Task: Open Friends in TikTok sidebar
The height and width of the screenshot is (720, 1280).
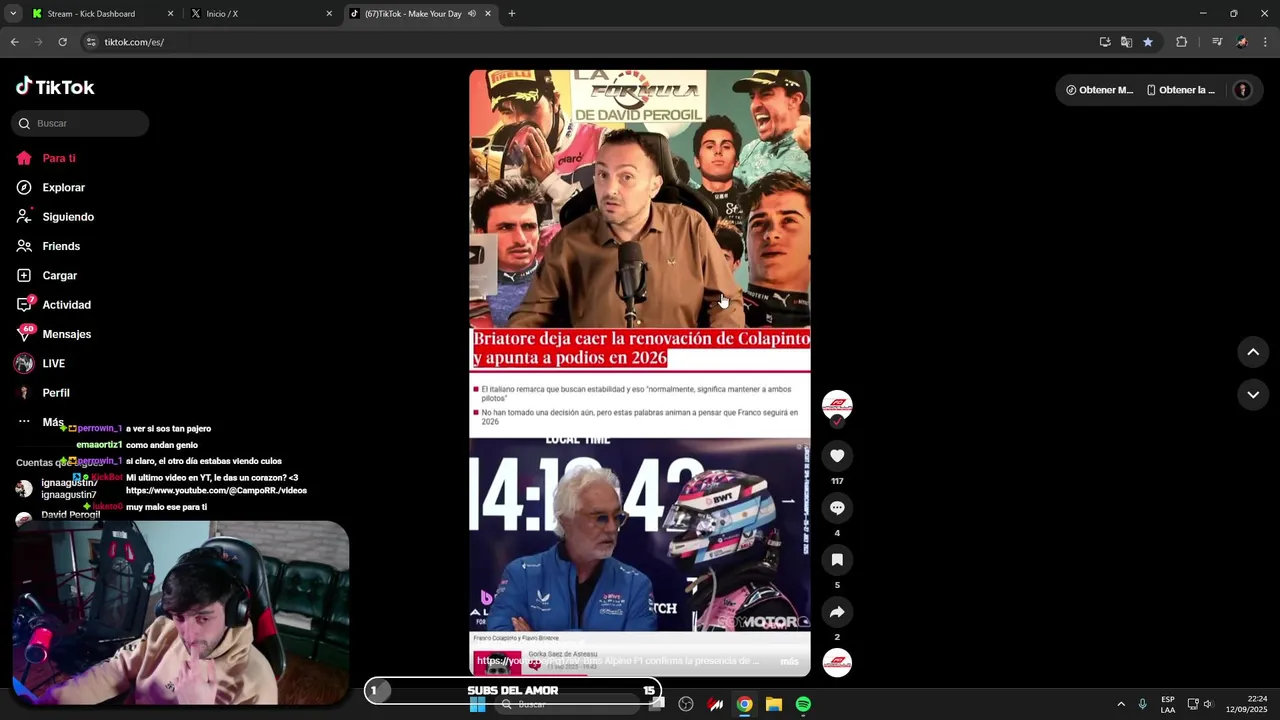Action: [x=47, y=246]
